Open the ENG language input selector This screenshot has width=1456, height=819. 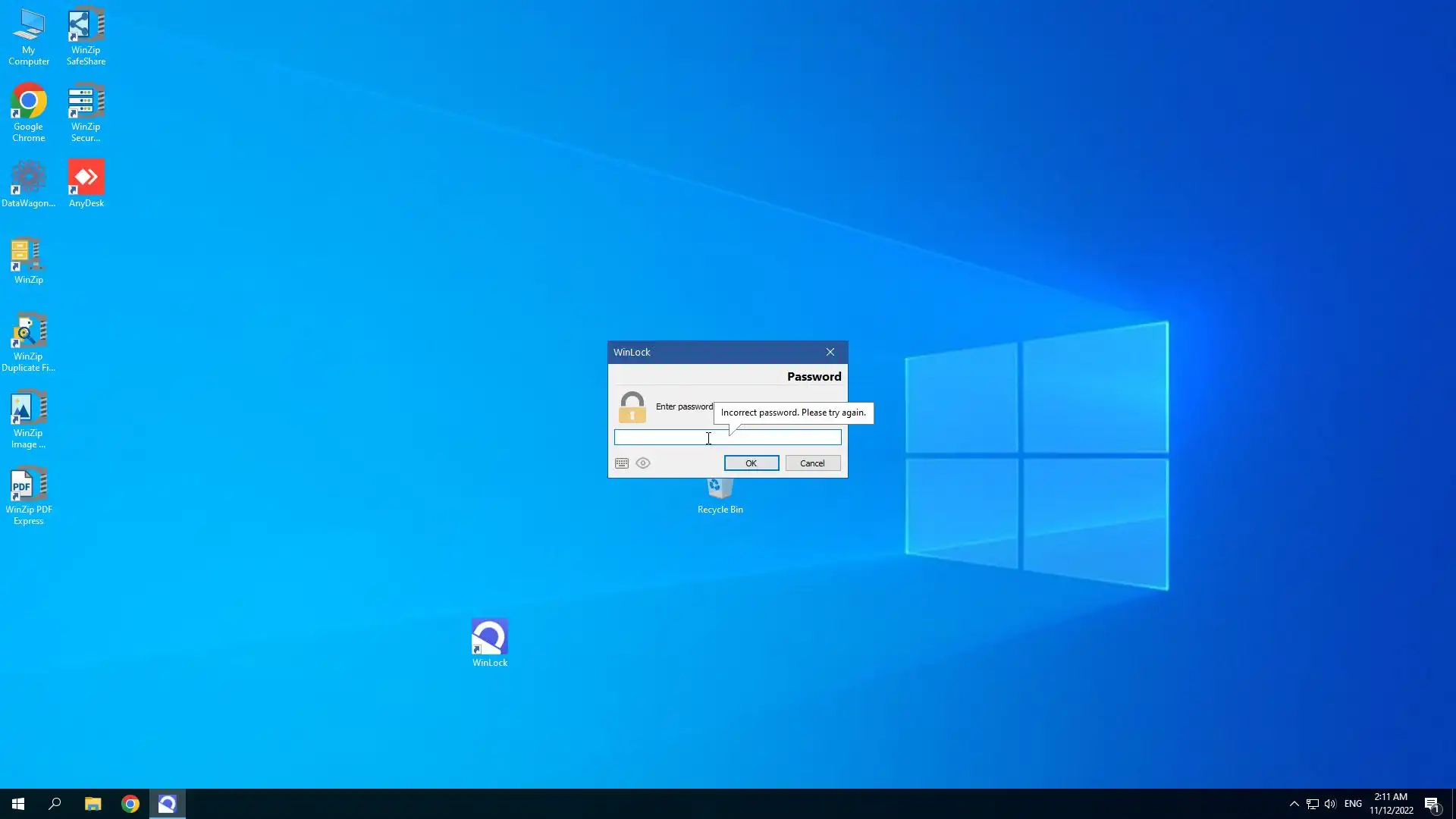coord(1353,804)
